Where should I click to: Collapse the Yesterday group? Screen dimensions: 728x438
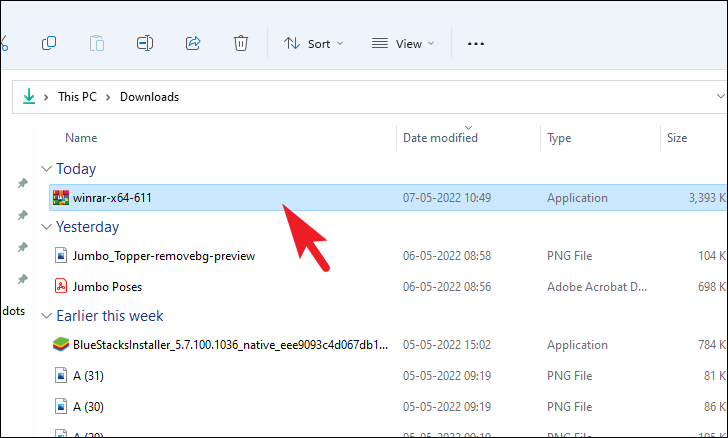pyautogui.click(x=46, y=227)
